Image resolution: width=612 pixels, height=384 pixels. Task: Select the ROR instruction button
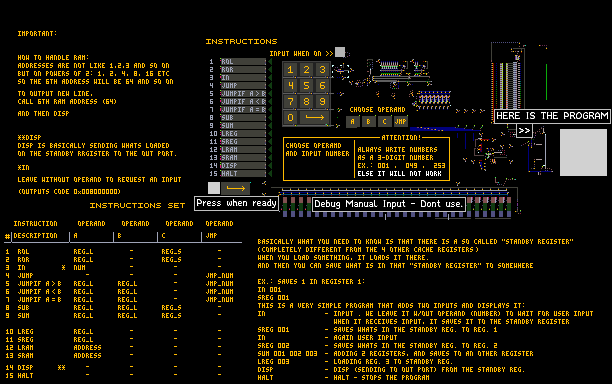pyautogui.click(x=243, y=69)
